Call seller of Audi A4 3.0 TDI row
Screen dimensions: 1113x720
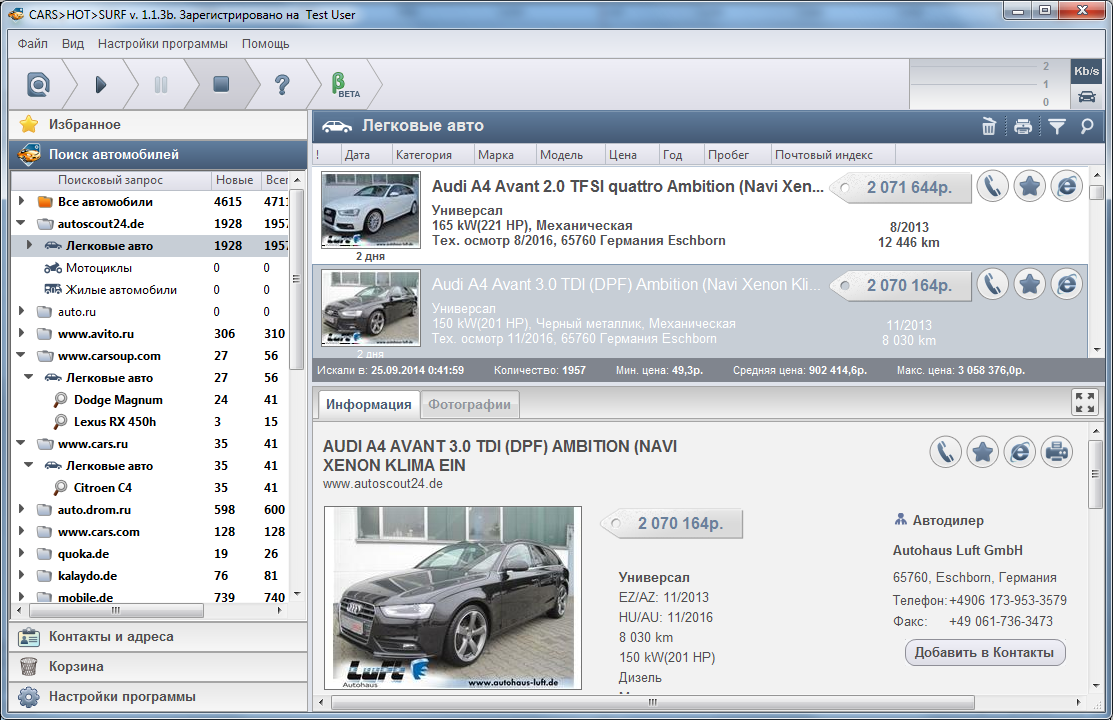(x=992, y=284)
